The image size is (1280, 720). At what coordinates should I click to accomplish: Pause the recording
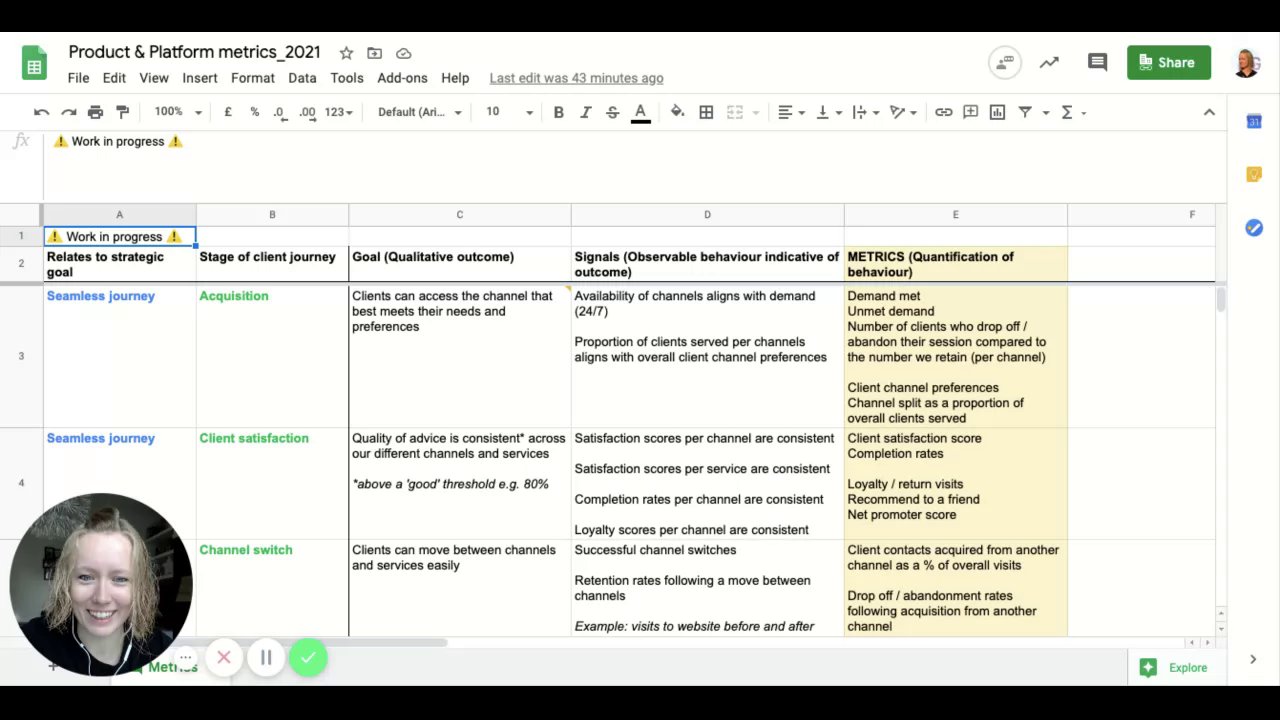tap(266, 657)
